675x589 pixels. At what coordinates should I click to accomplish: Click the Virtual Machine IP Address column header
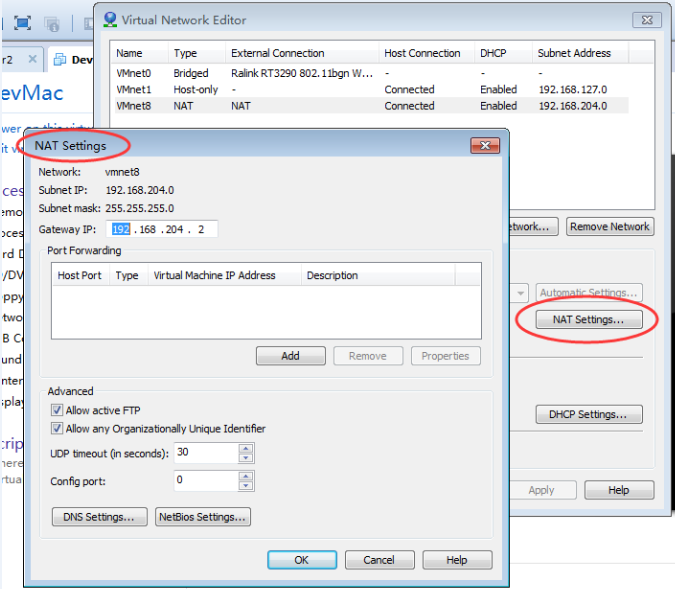224,275
